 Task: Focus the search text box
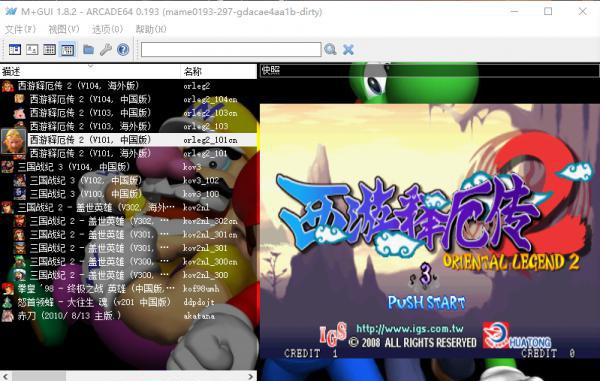[231, 49]
